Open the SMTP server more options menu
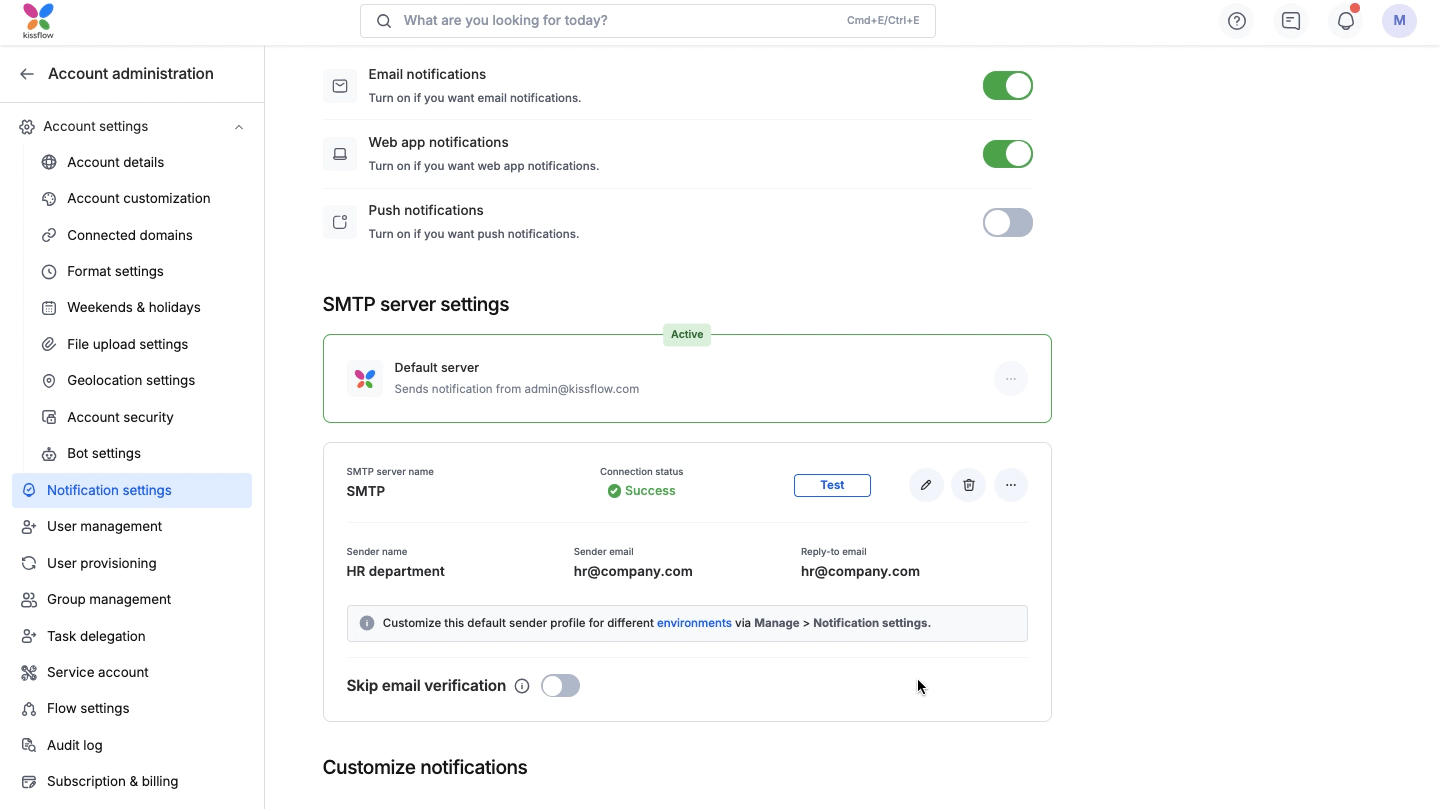Viewport: 1440px width, 809px height. point(1011,485)
